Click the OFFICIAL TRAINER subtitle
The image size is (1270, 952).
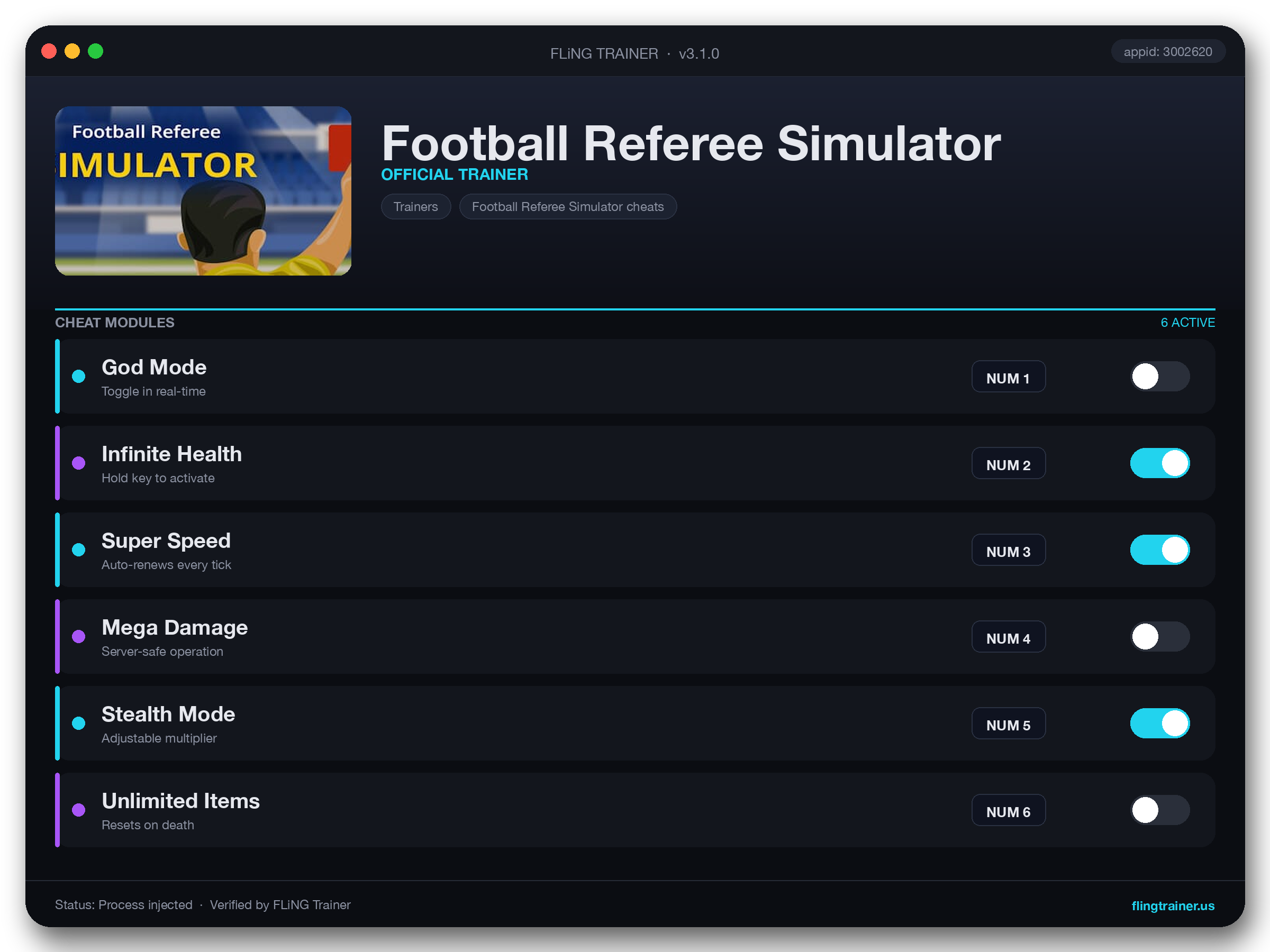455,175
